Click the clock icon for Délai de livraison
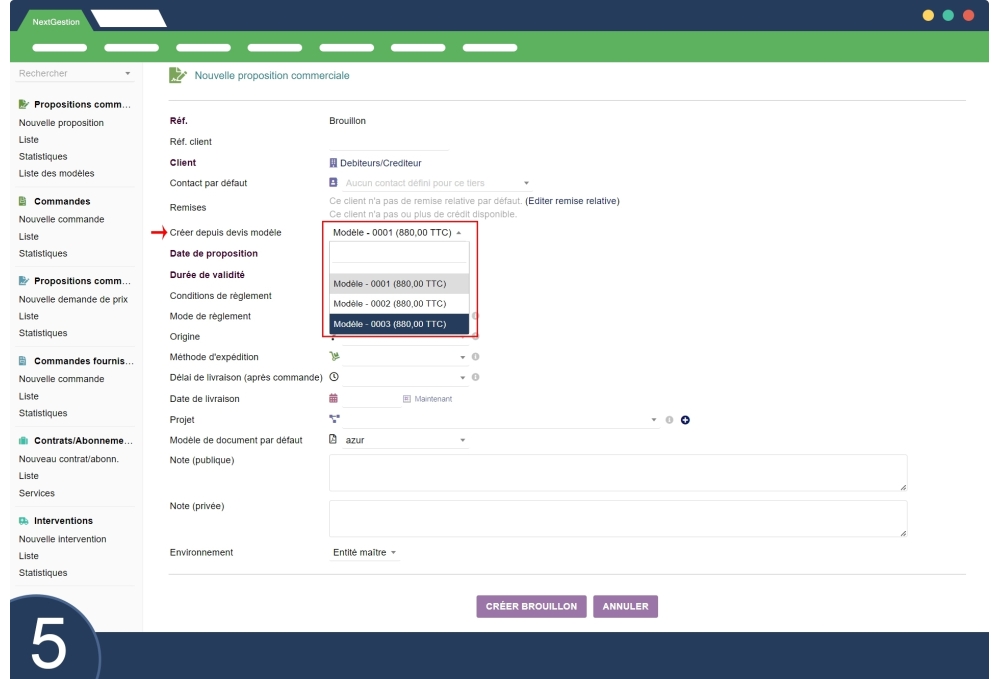Image resolution: width=1000 pixels, height=679 pixels. 334,377
